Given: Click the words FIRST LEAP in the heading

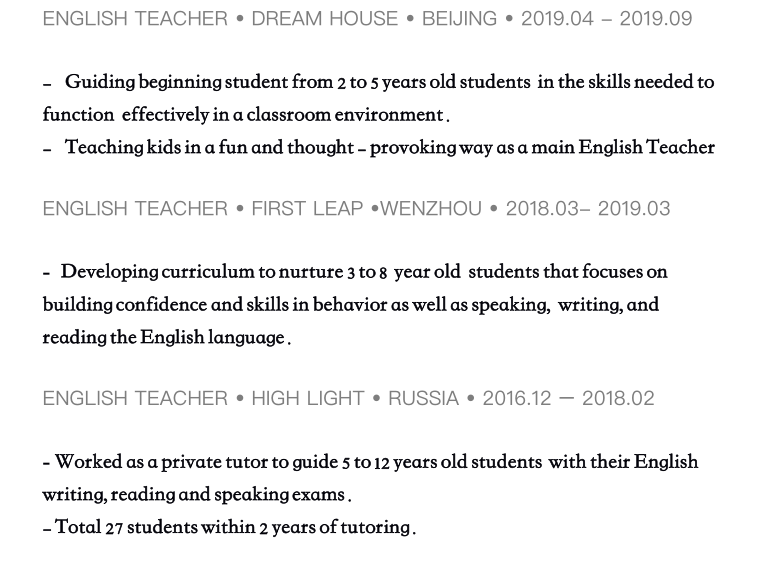Looking at the screenshot, I should tap(307, 209).
